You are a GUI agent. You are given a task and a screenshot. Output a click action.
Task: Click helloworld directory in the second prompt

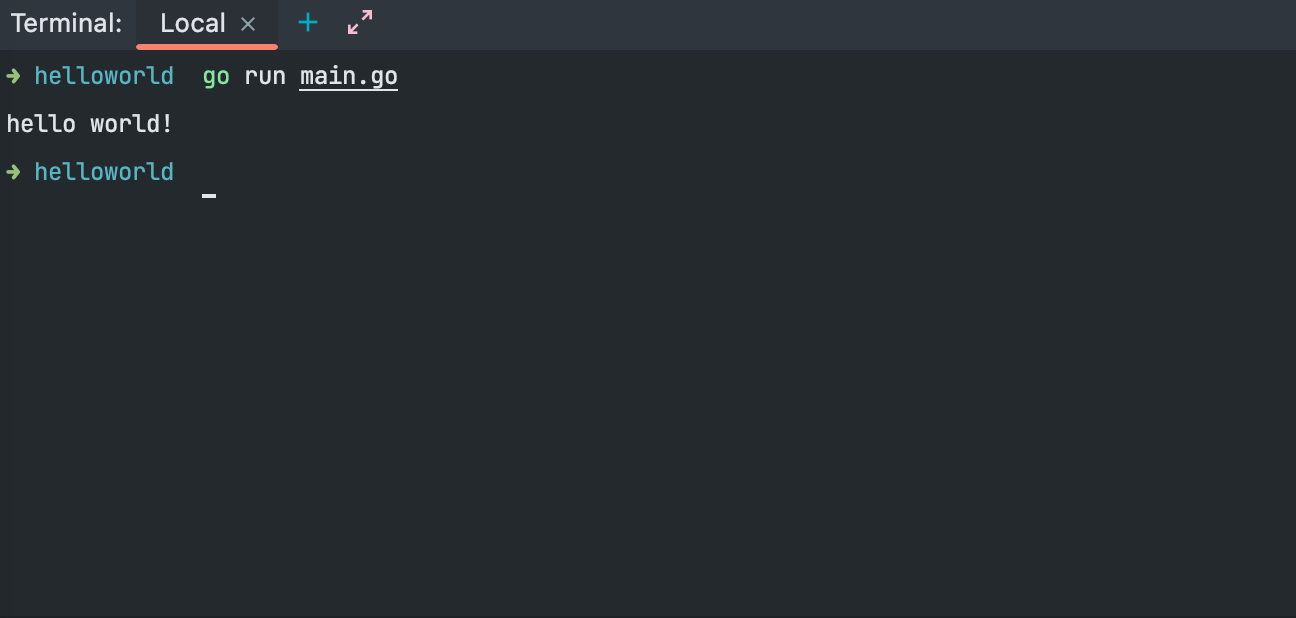[104, 172]
